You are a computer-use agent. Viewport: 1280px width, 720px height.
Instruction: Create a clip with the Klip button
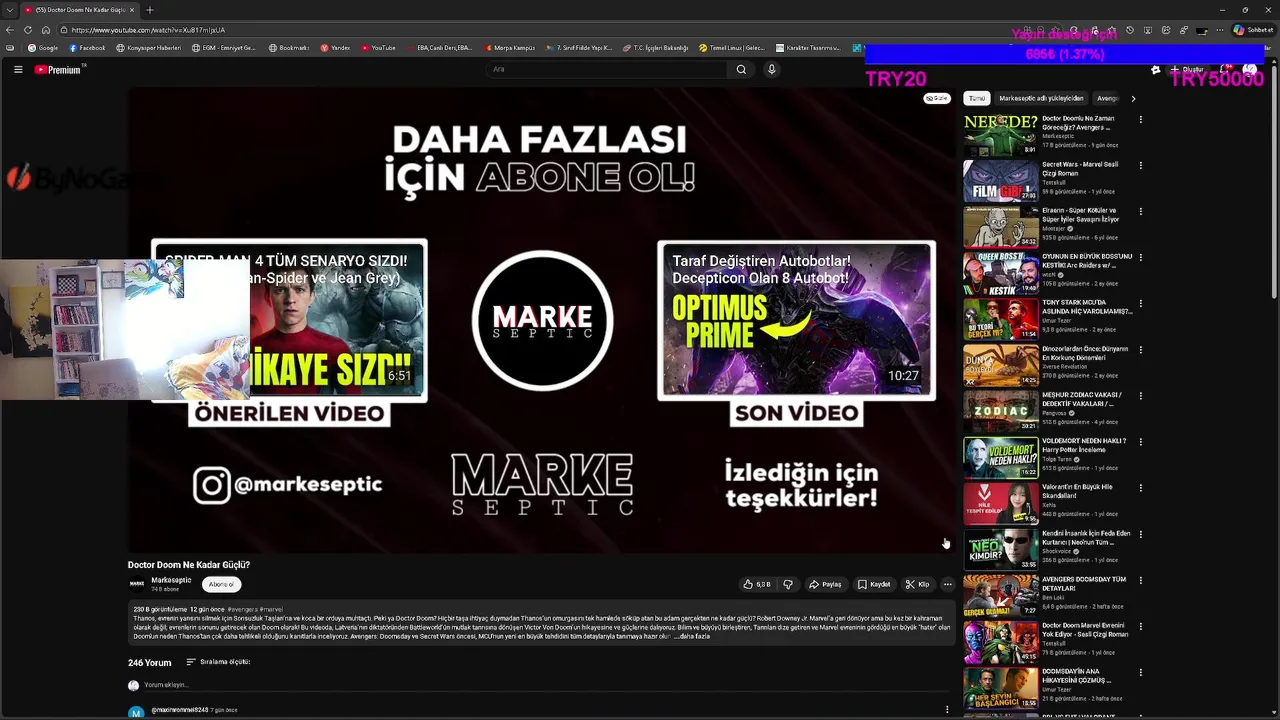pyautogui.click(x=918, y=584)
